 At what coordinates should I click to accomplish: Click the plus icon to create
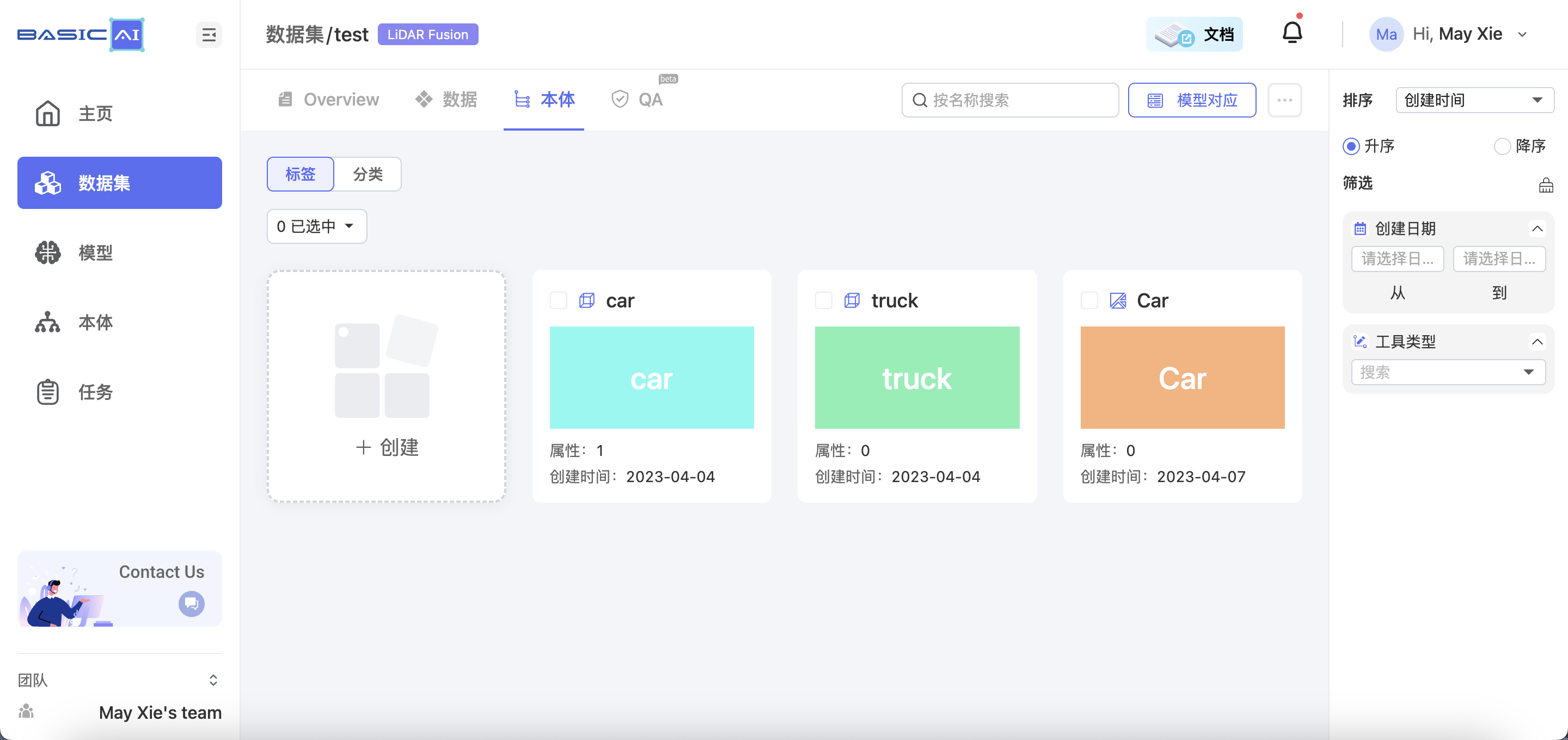click(363, 447)
